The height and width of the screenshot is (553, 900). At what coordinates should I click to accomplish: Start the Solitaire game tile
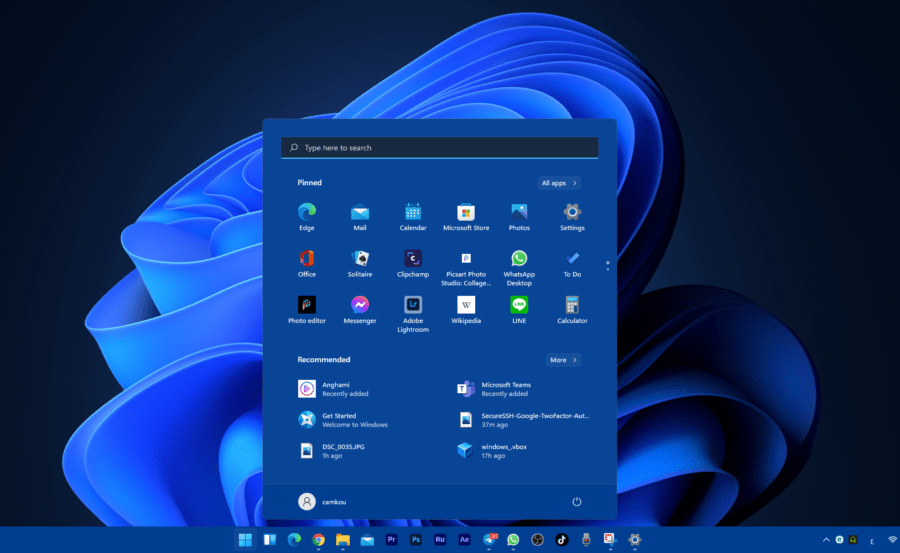pyautogui.click(x=360, y=258)
